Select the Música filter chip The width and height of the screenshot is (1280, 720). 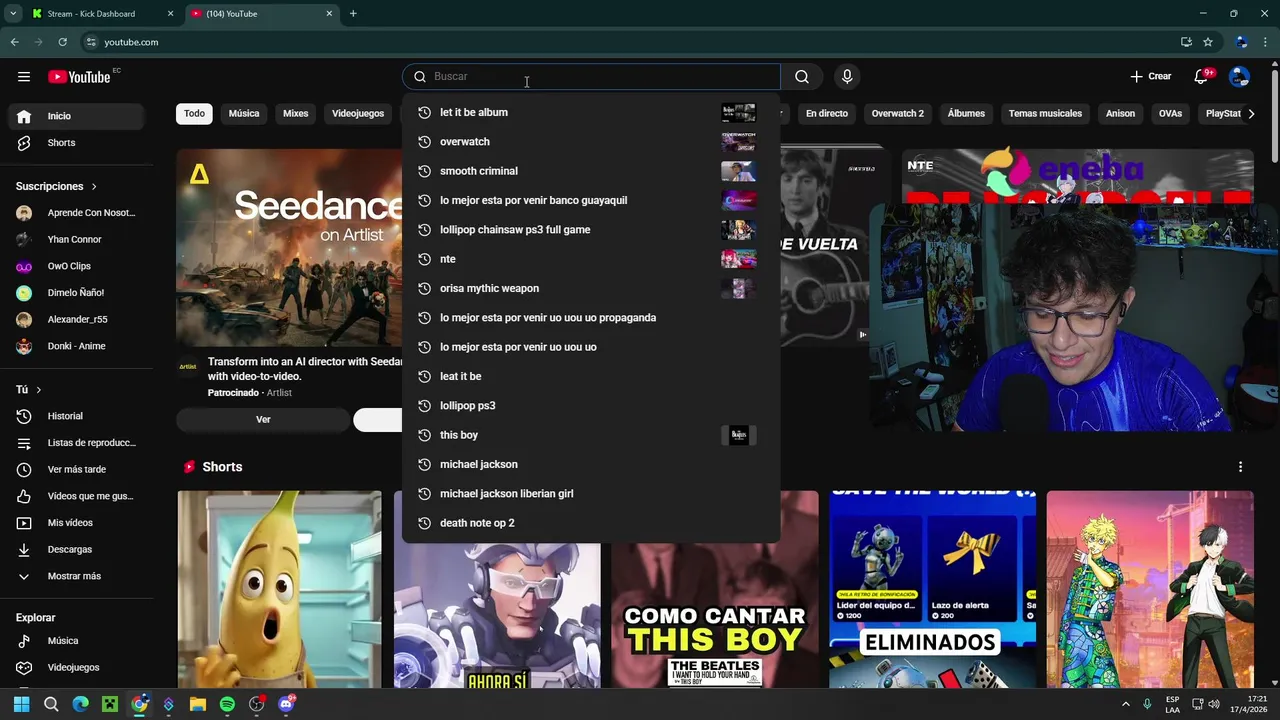click(x=244, y=114)
